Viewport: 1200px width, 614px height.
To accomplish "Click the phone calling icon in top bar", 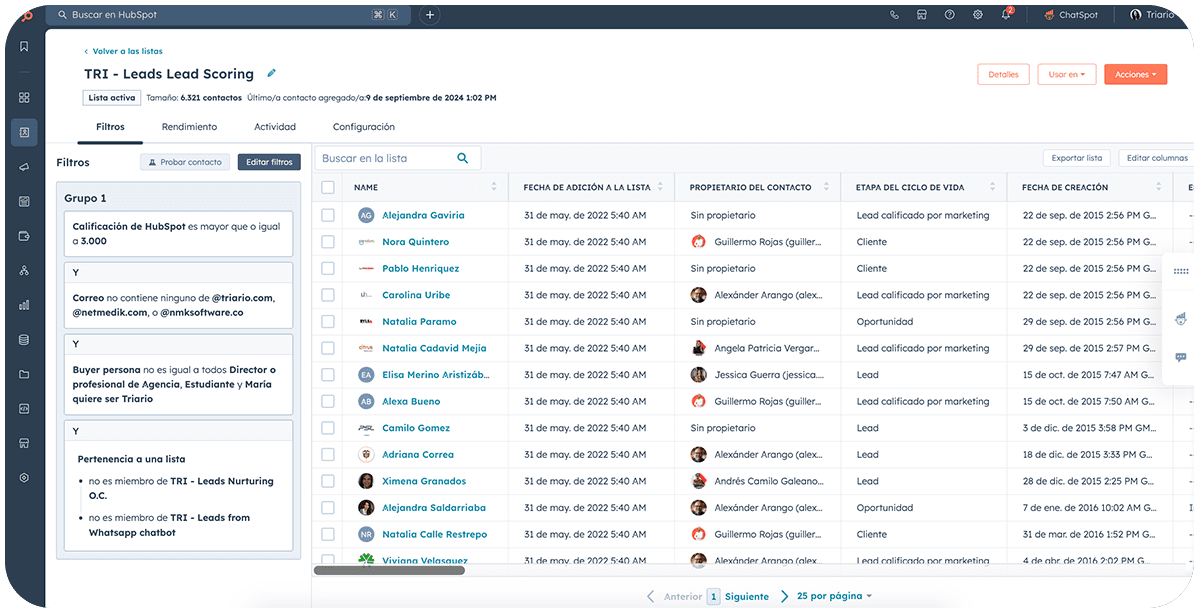I will point(894,15).
